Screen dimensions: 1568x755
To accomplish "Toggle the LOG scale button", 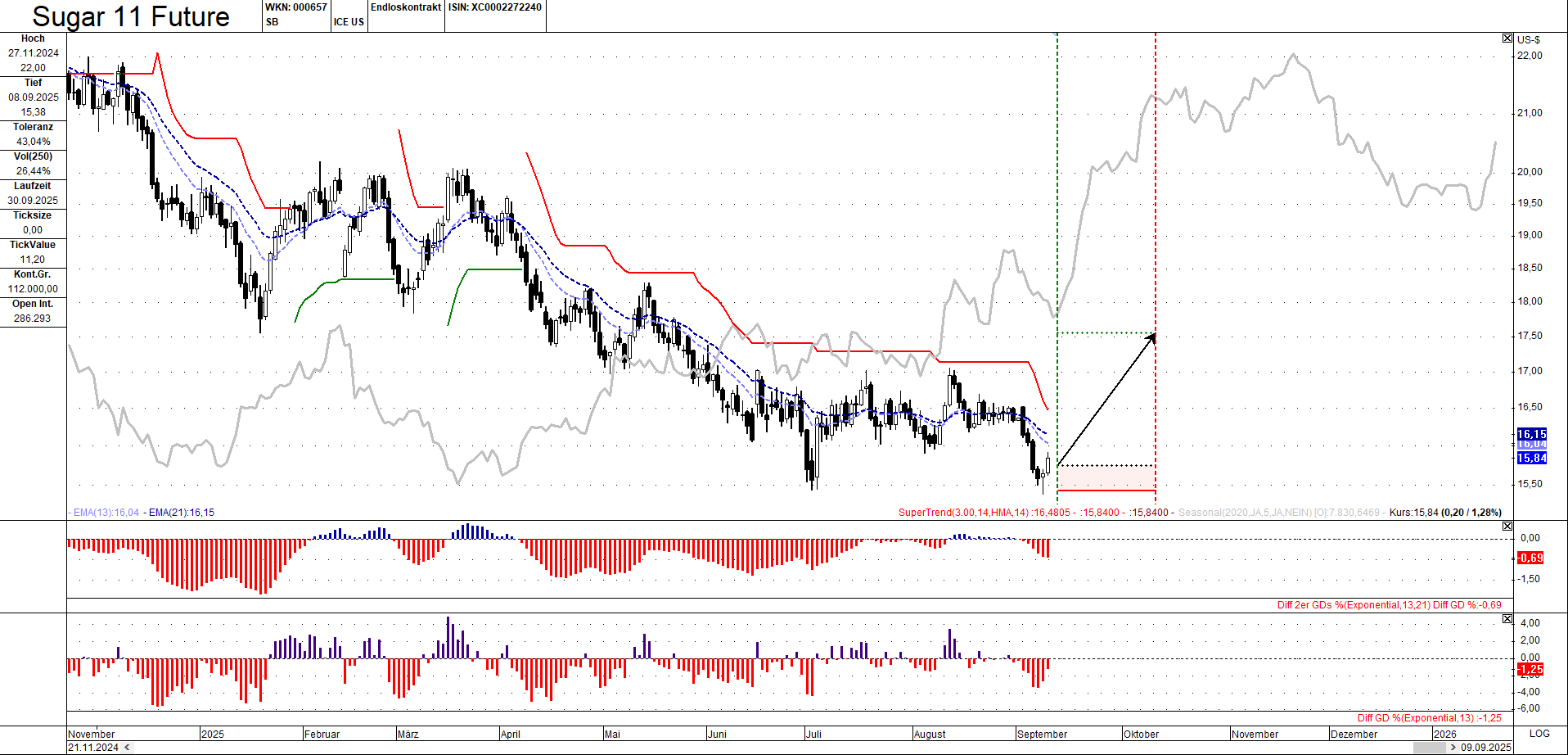I will tap(1539, 734).
